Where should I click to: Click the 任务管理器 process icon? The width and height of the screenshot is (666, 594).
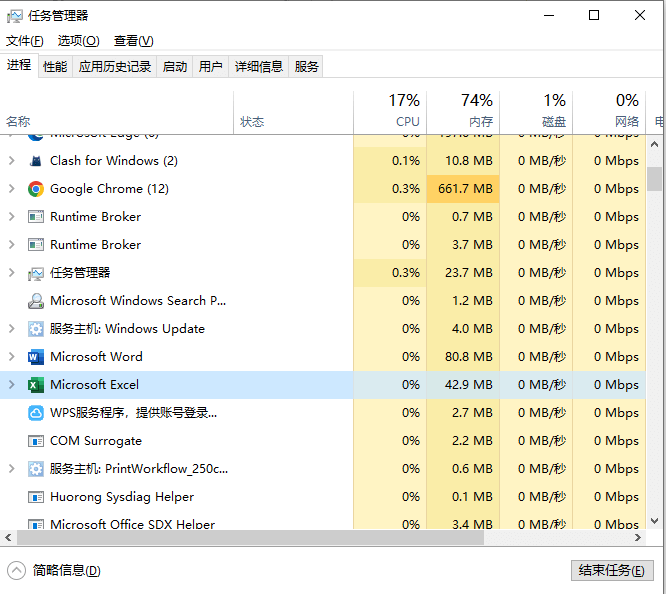tap(36, 273)
